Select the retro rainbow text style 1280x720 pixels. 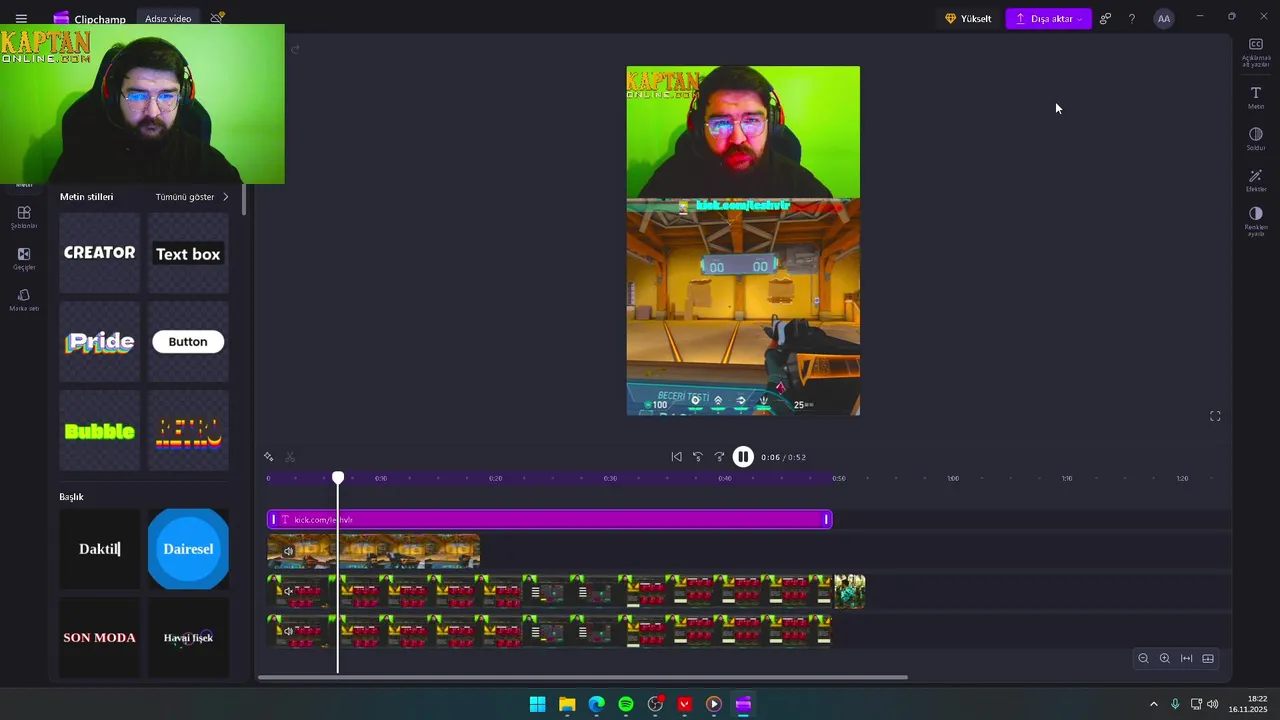pos(188,431)
